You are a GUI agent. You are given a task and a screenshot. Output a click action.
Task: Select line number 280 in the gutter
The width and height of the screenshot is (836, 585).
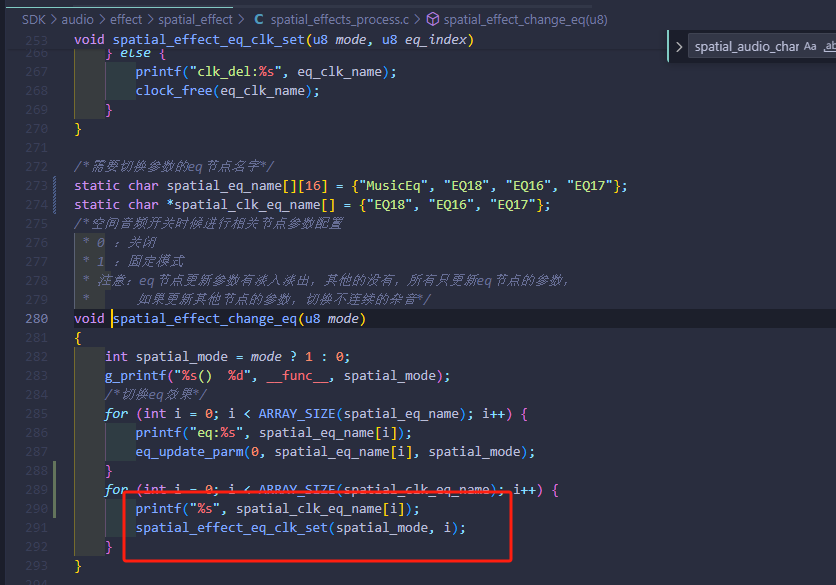point(37,319)
